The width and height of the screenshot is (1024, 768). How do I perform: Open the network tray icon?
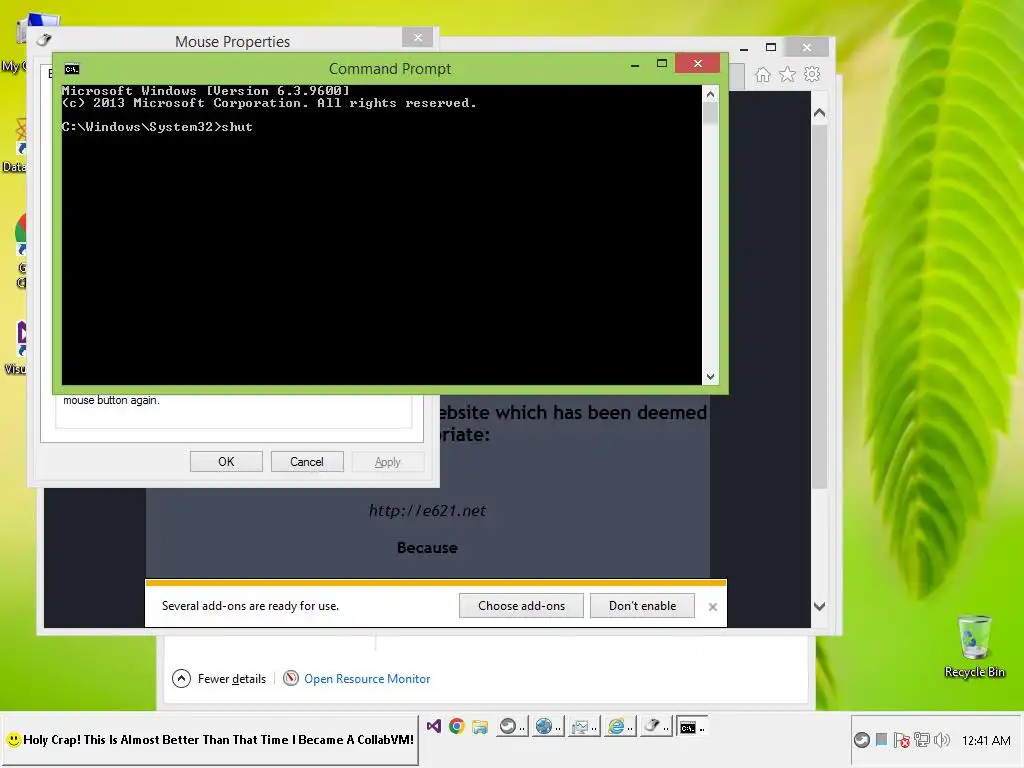coord(921,740)
